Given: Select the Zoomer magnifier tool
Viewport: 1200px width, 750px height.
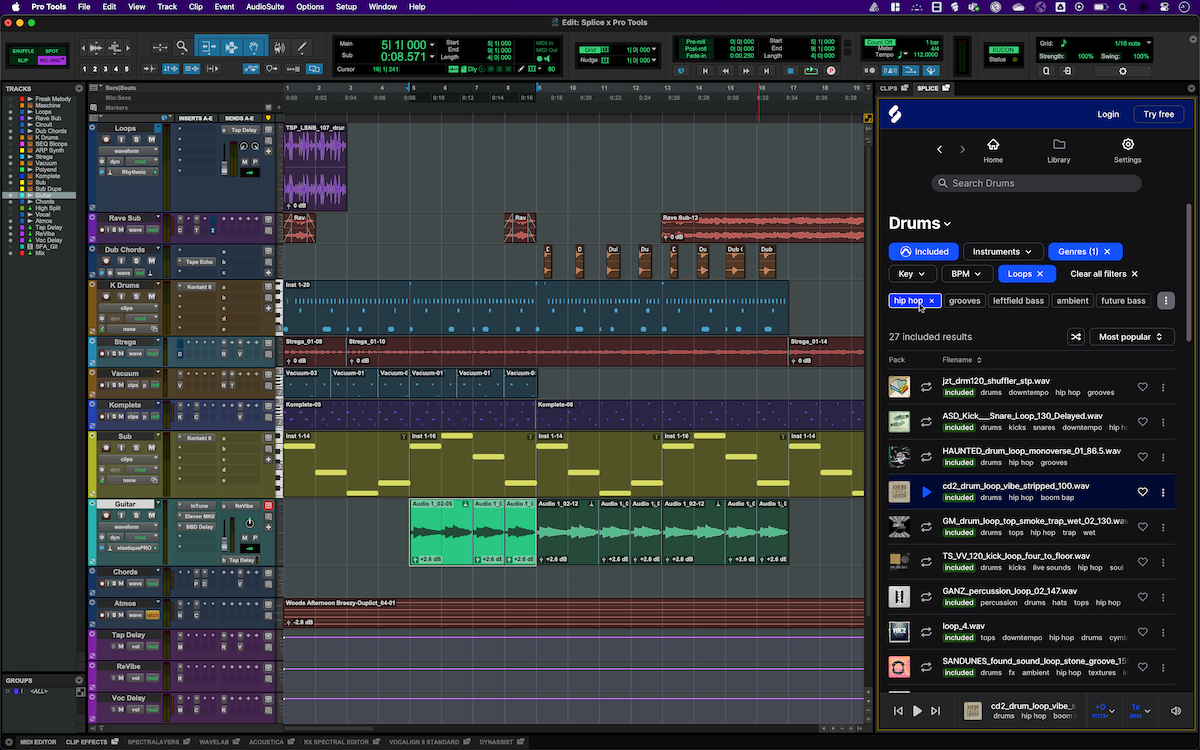Looking at the screenshot, I should (182, 47).
